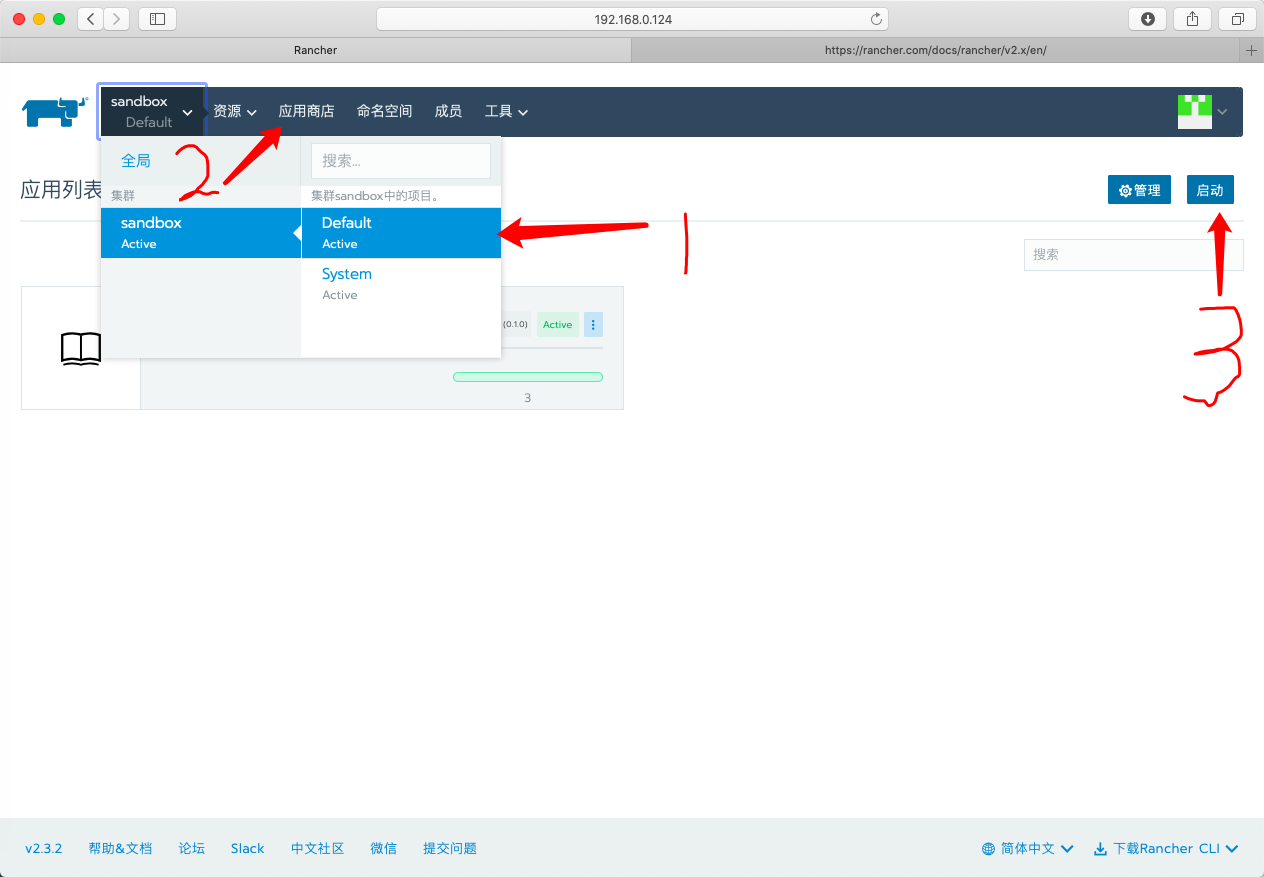Choose the Default project
1264x877 pixels.
(401, 233)
